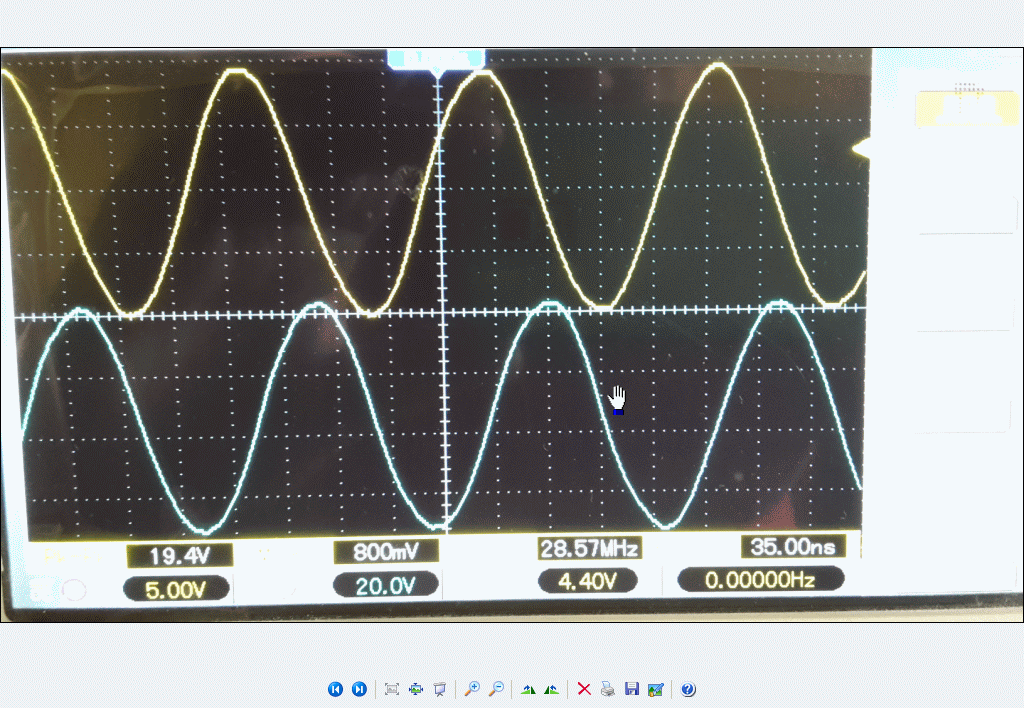The width and height of the screenshot is (1024, 708).
Task: Click the 19.4V readout in the photo
Action: (x=179, y=555)
